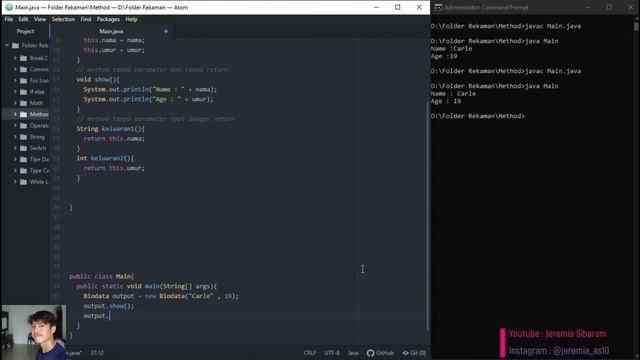
Task: Select the Math folder name in tree
Action: (x=36, y=103)
